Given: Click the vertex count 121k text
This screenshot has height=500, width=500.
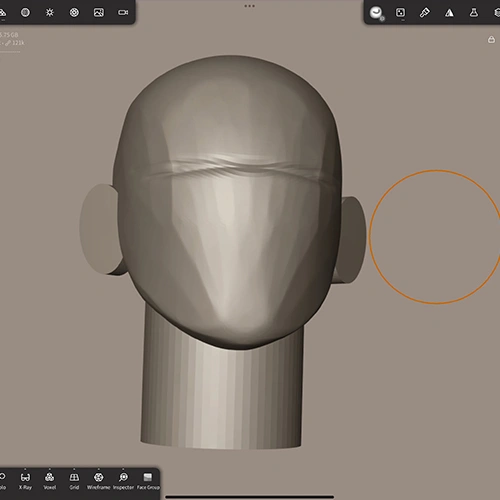Looking at the screenshot, I should pos(18,43).
